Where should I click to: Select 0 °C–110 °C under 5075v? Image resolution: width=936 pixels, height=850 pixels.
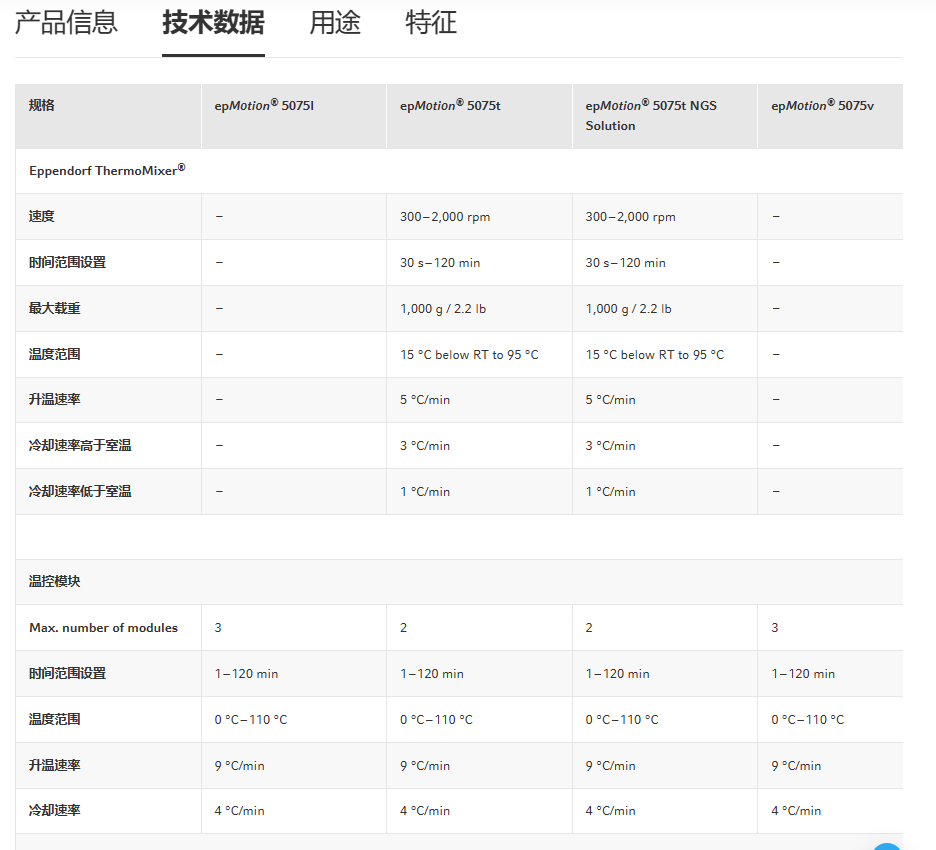808,719
